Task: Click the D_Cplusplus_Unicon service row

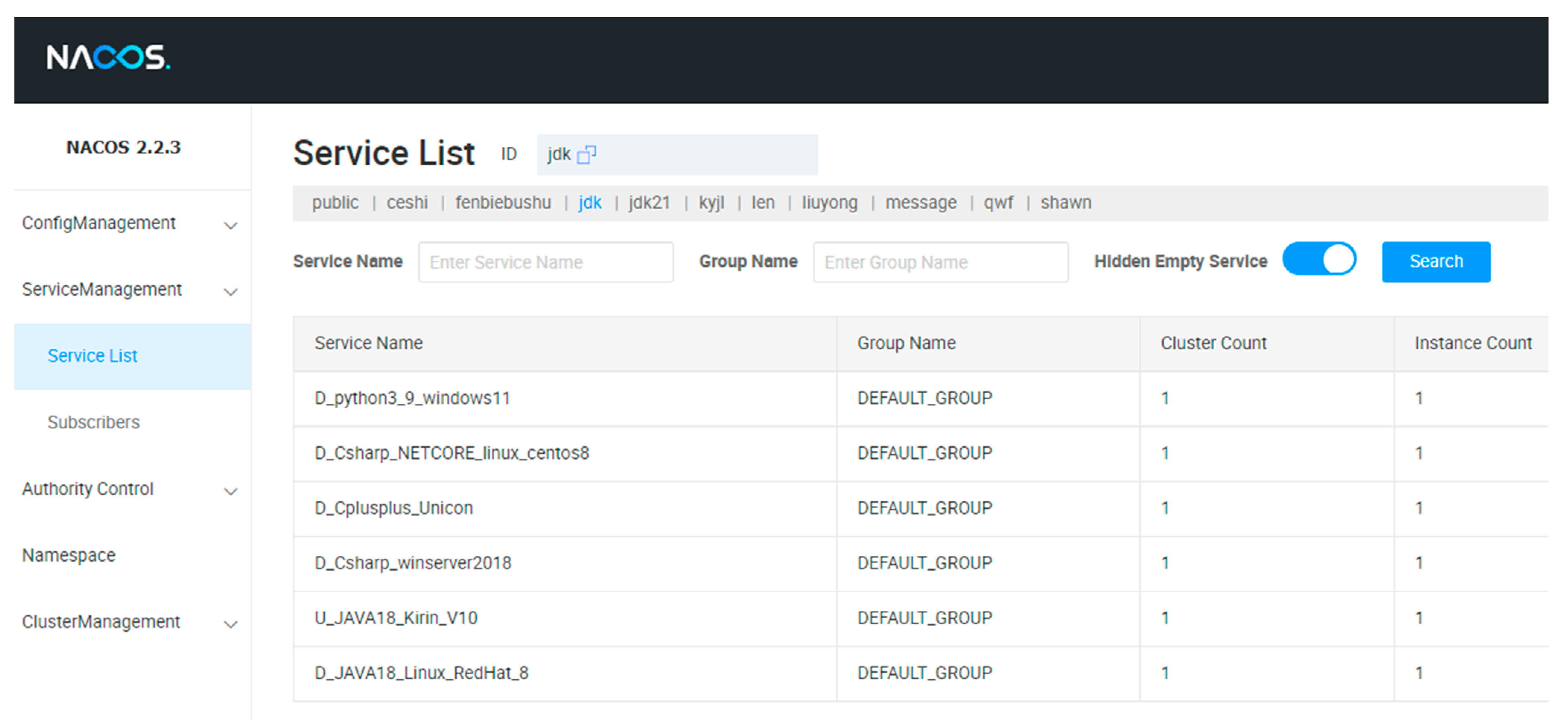Action: pos(393,508)
